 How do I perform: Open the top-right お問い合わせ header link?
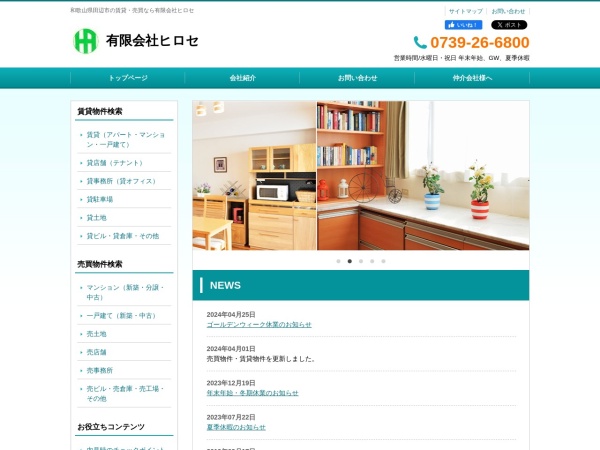(x=508, y=11)
